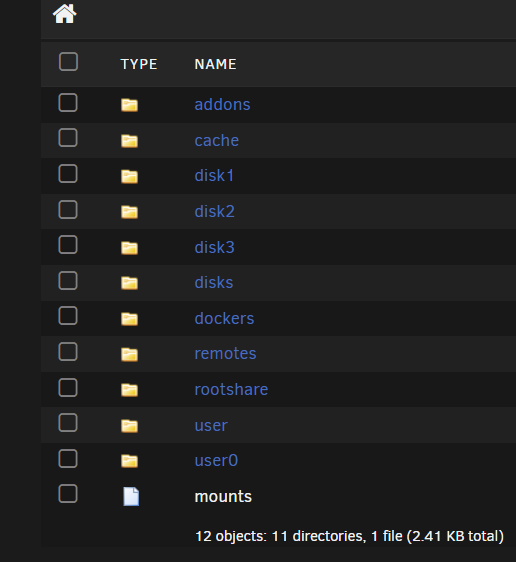This screenshot has height=562, width=516.
Task: Click the folder icon beside disk1
Action: click(x=129, y=176)
